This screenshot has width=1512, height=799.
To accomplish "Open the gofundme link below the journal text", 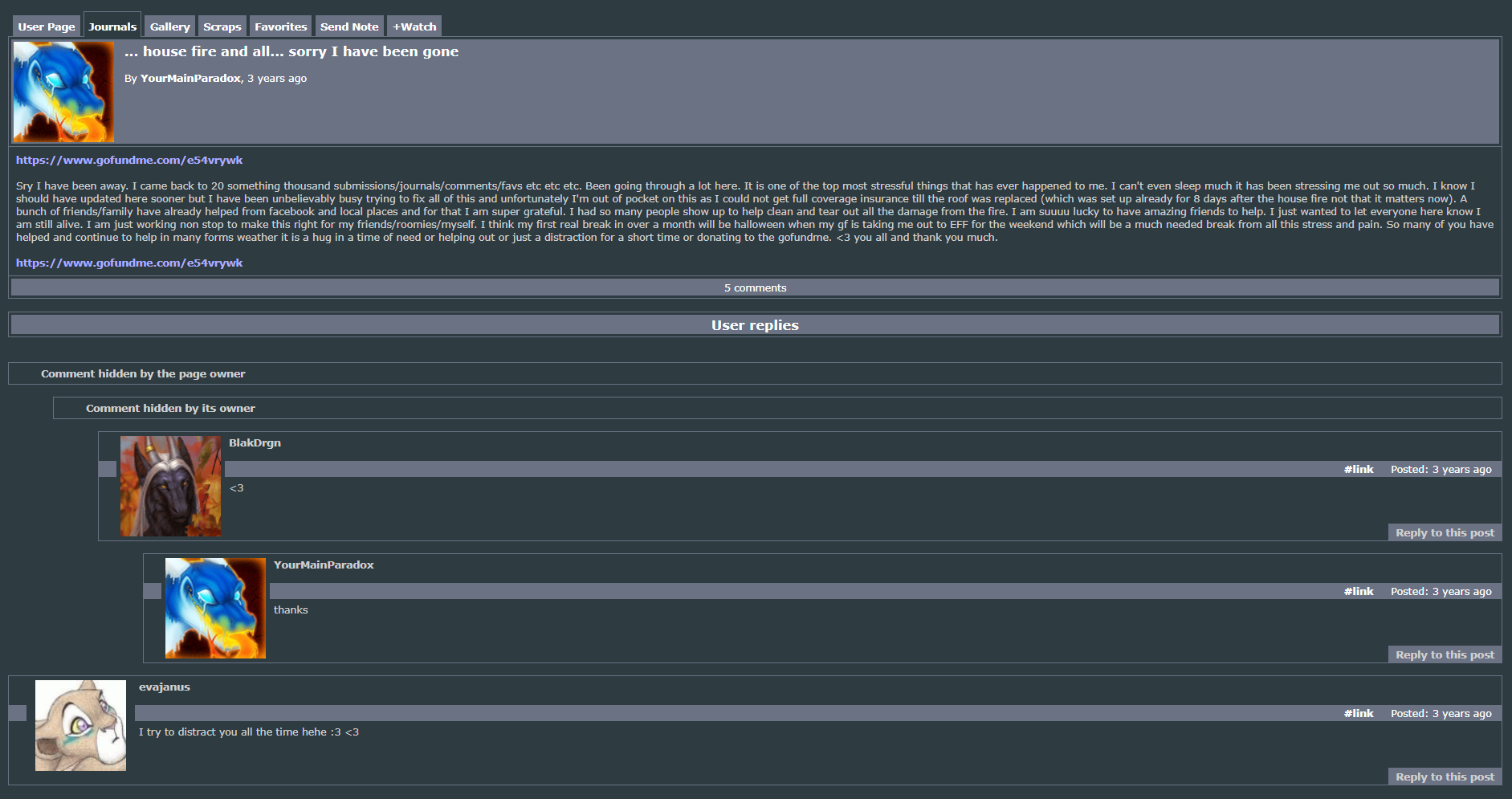I will 129,263.
